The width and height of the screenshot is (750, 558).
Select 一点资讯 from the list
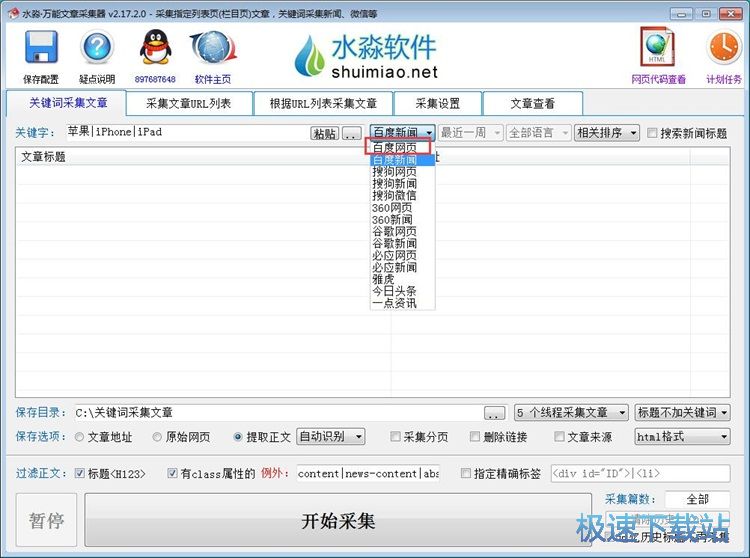403,304
